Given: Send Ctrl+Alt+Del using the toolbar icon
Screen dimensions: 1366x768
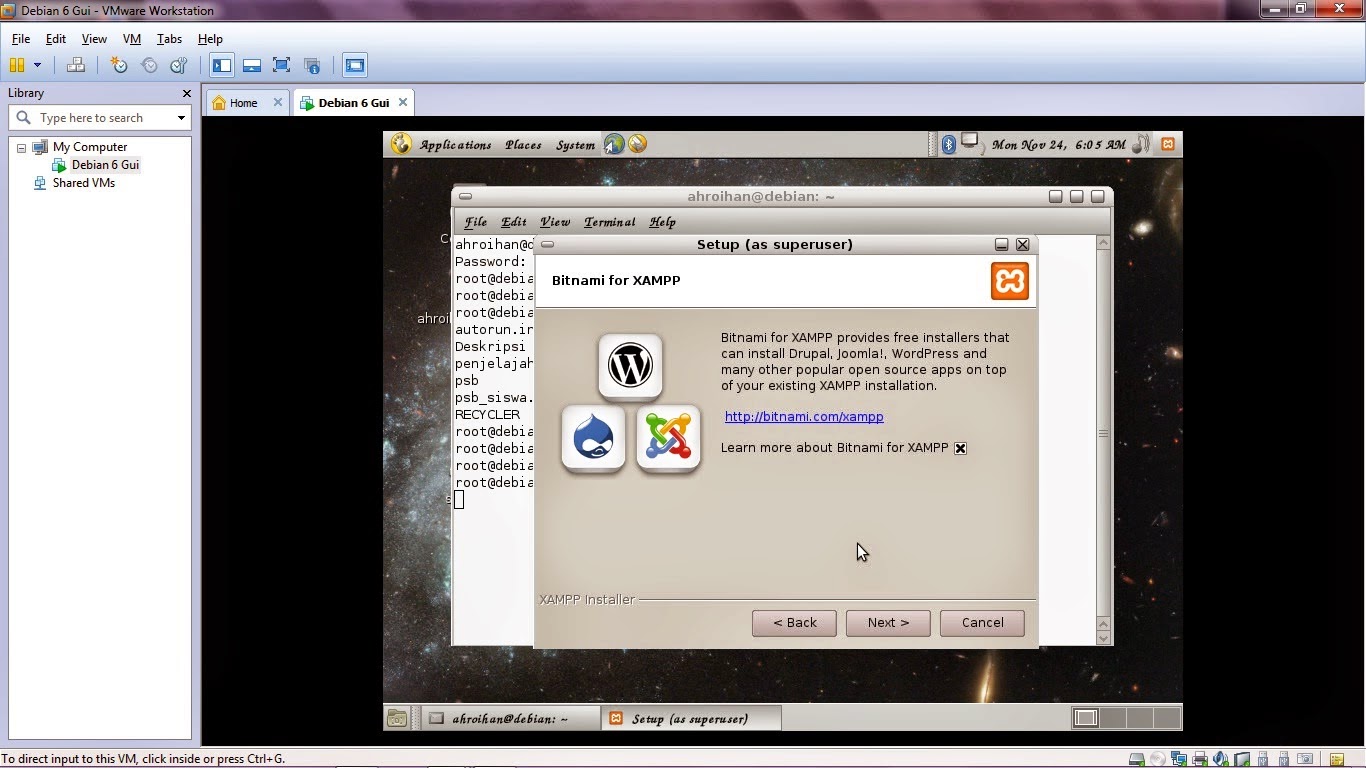Looking at the screenshot, I should [75, 66].
